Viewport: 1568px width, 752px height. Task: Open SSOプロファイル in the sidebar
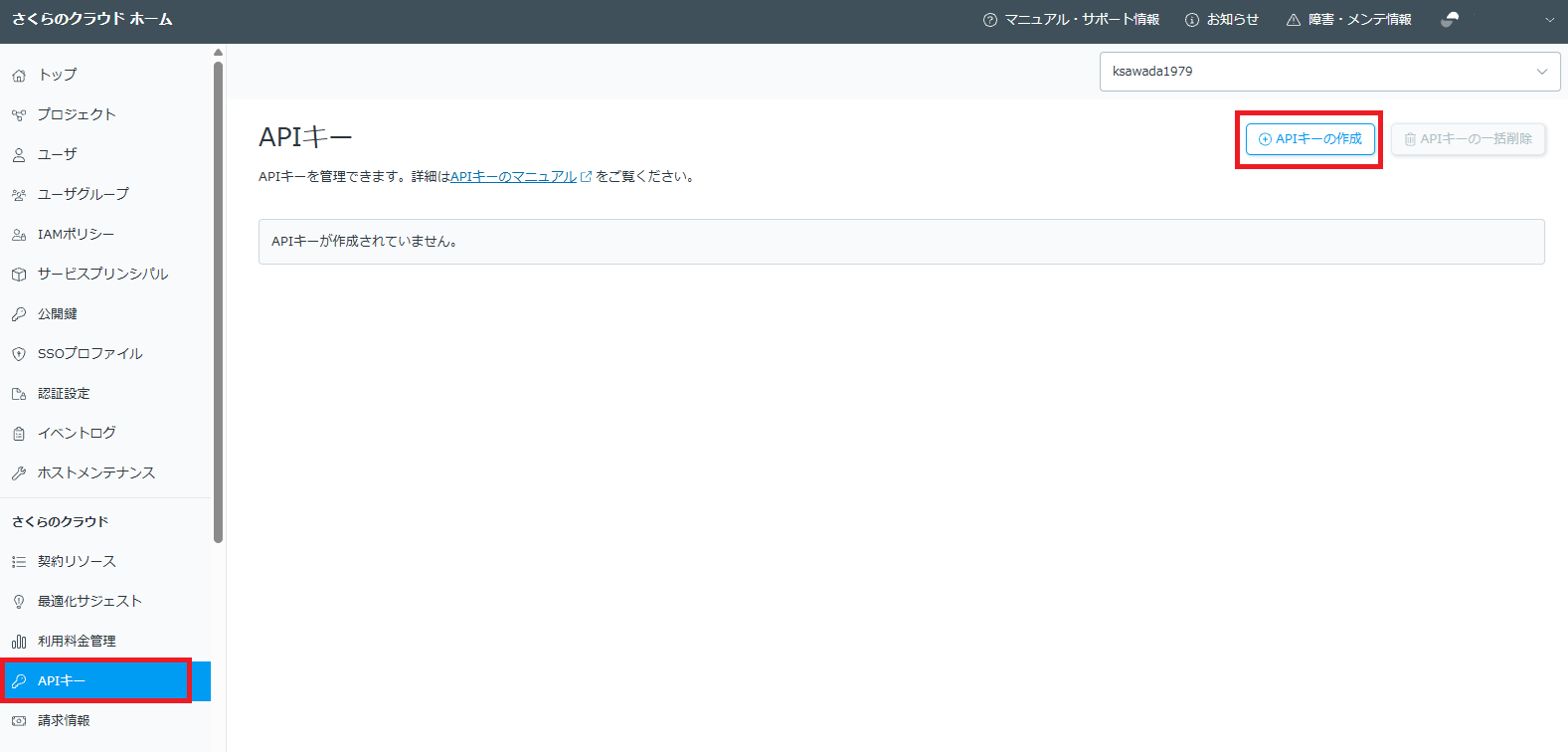tap(105, 353)
